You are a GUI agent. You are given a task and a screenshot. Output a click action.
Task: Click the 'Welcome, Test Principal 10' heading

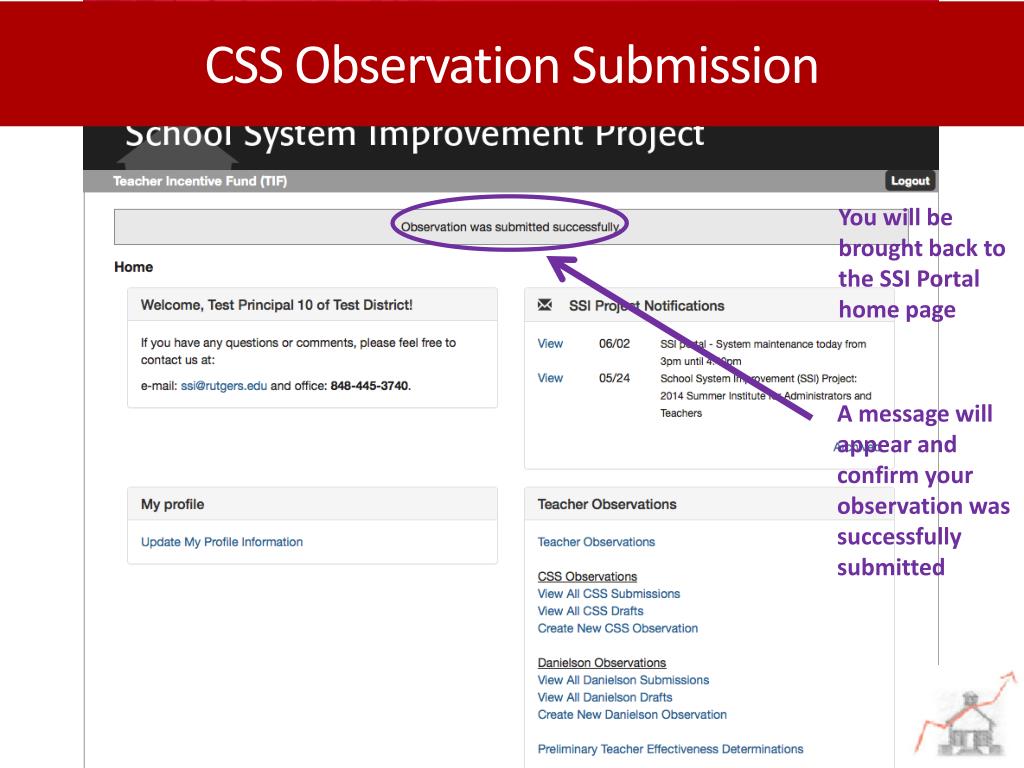coord(277,305)
